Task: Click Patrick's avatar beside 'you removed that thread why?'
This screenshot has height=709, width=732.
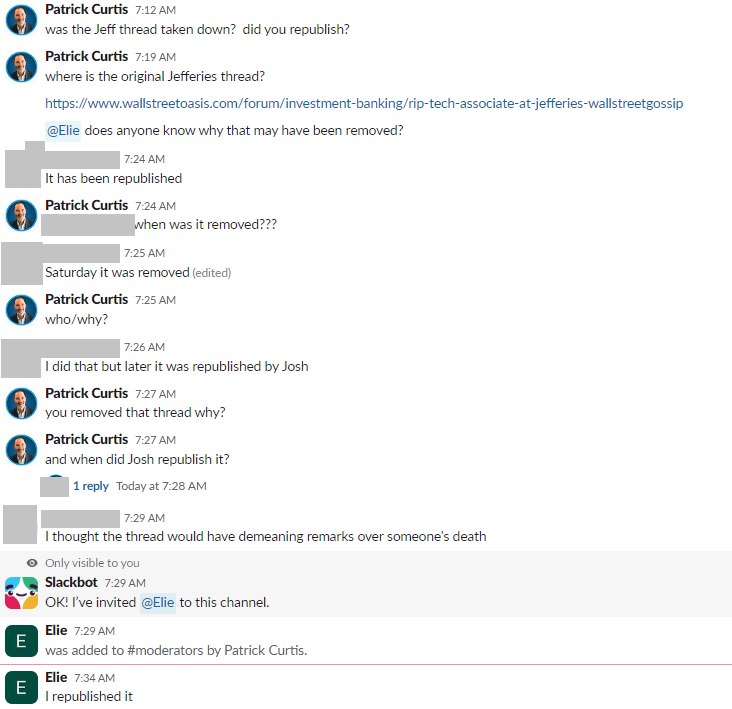Action: pyautogui.click(x=22, y=403)
